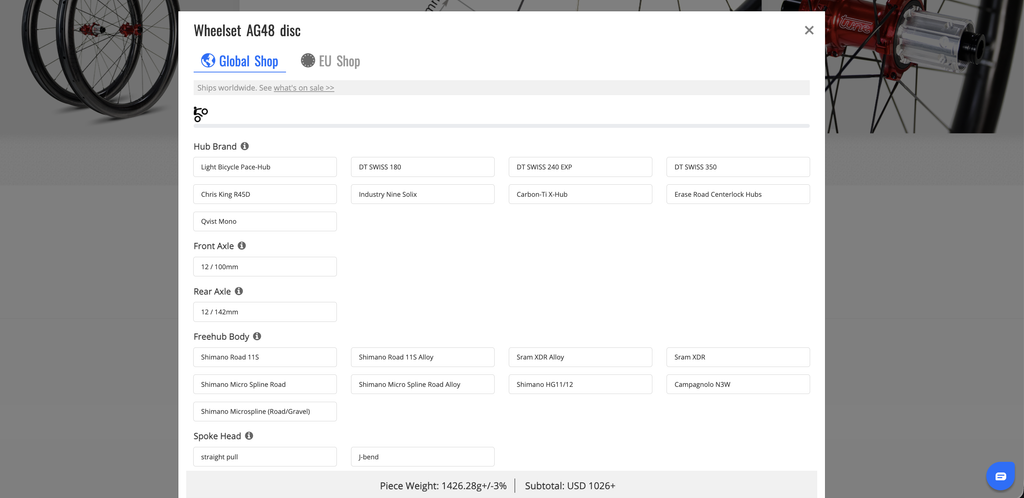
Task: Click the Piece Weight 1426.28g text
Action: point(443,486)
